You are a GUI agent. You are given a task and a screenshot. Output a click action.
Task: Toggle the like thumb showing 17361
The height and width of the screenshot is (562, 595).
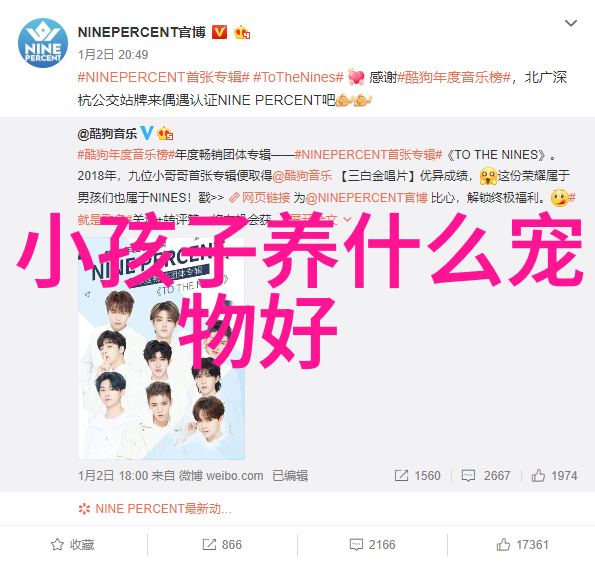(523, 545)
